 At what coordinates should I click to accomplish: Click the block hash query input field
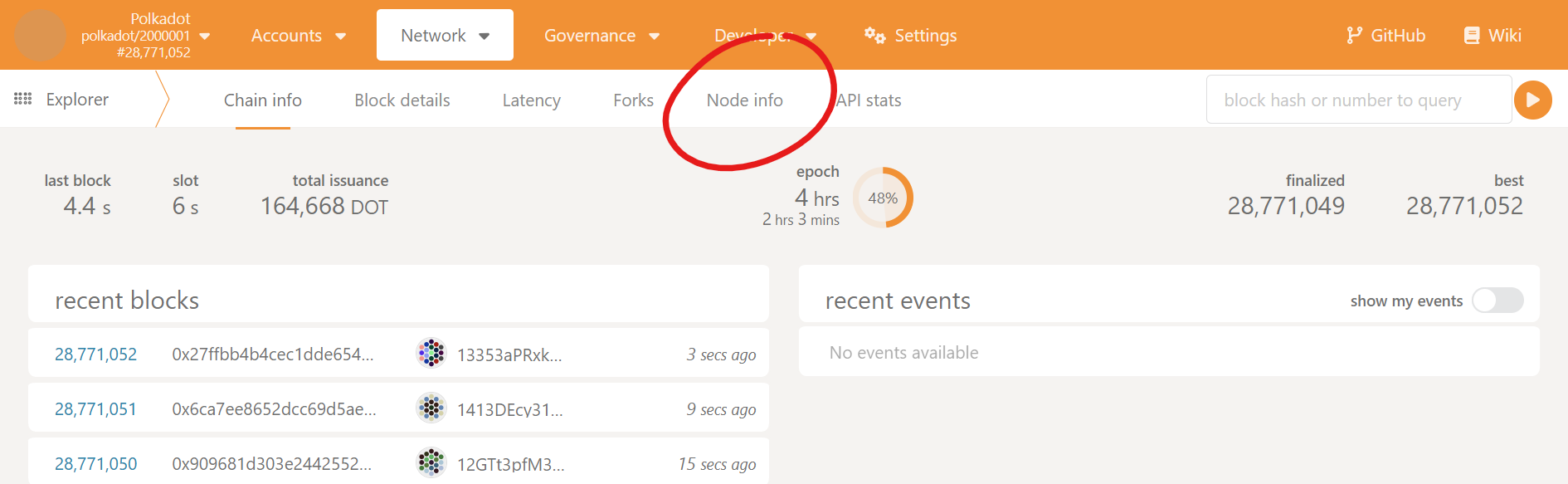1357,100
